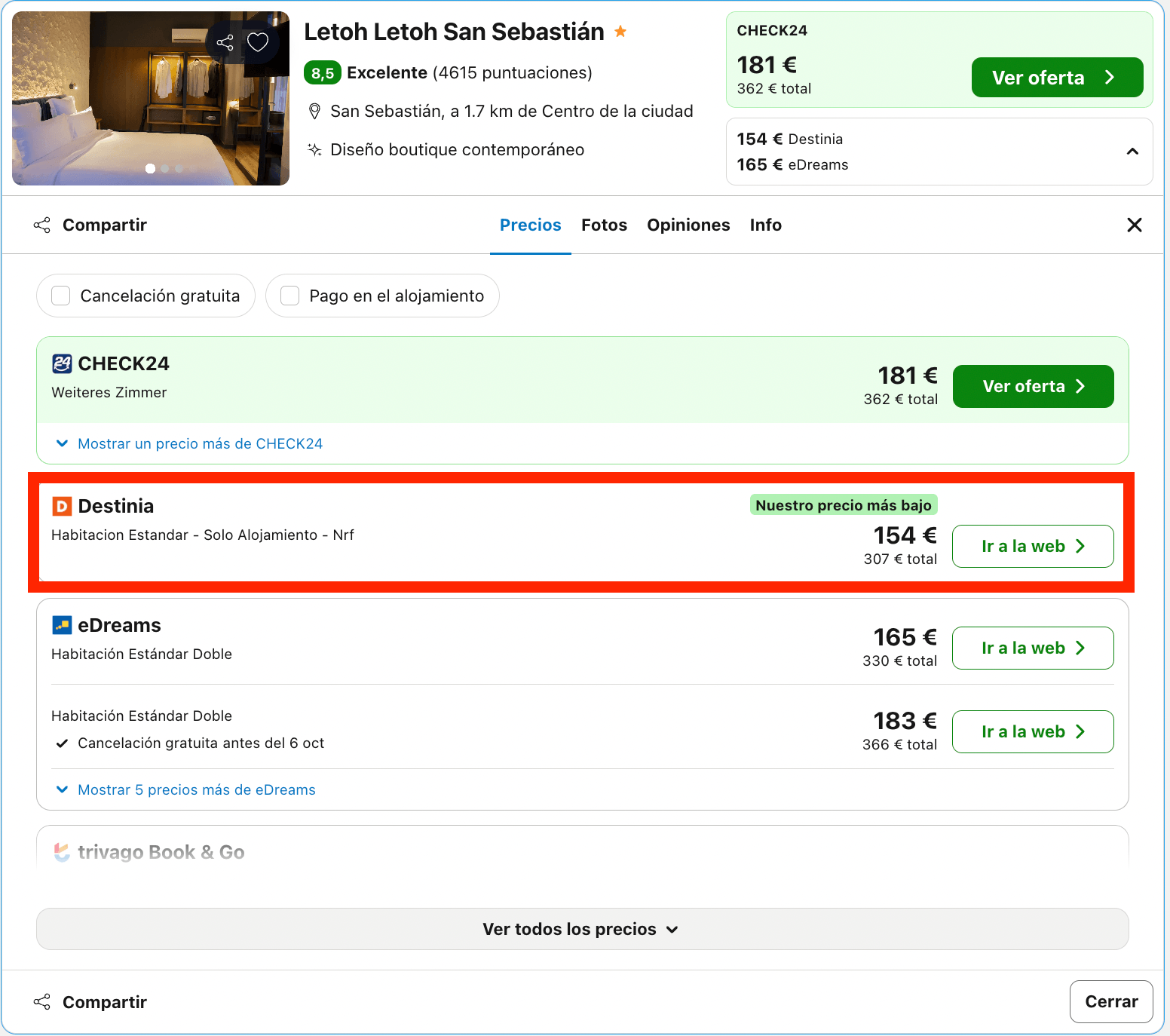Click the CHECK24 logo icon
Image resolution: width=1170 pixels, height=1036 pixels.
[62, 363]
